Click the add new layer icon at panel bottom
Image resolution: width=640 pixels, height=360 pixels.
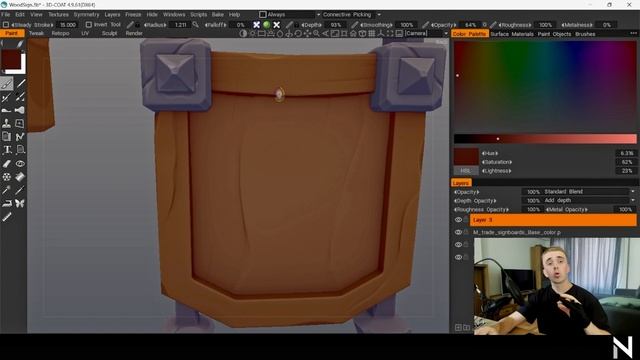pyautogui.click(x=458, y=327)
